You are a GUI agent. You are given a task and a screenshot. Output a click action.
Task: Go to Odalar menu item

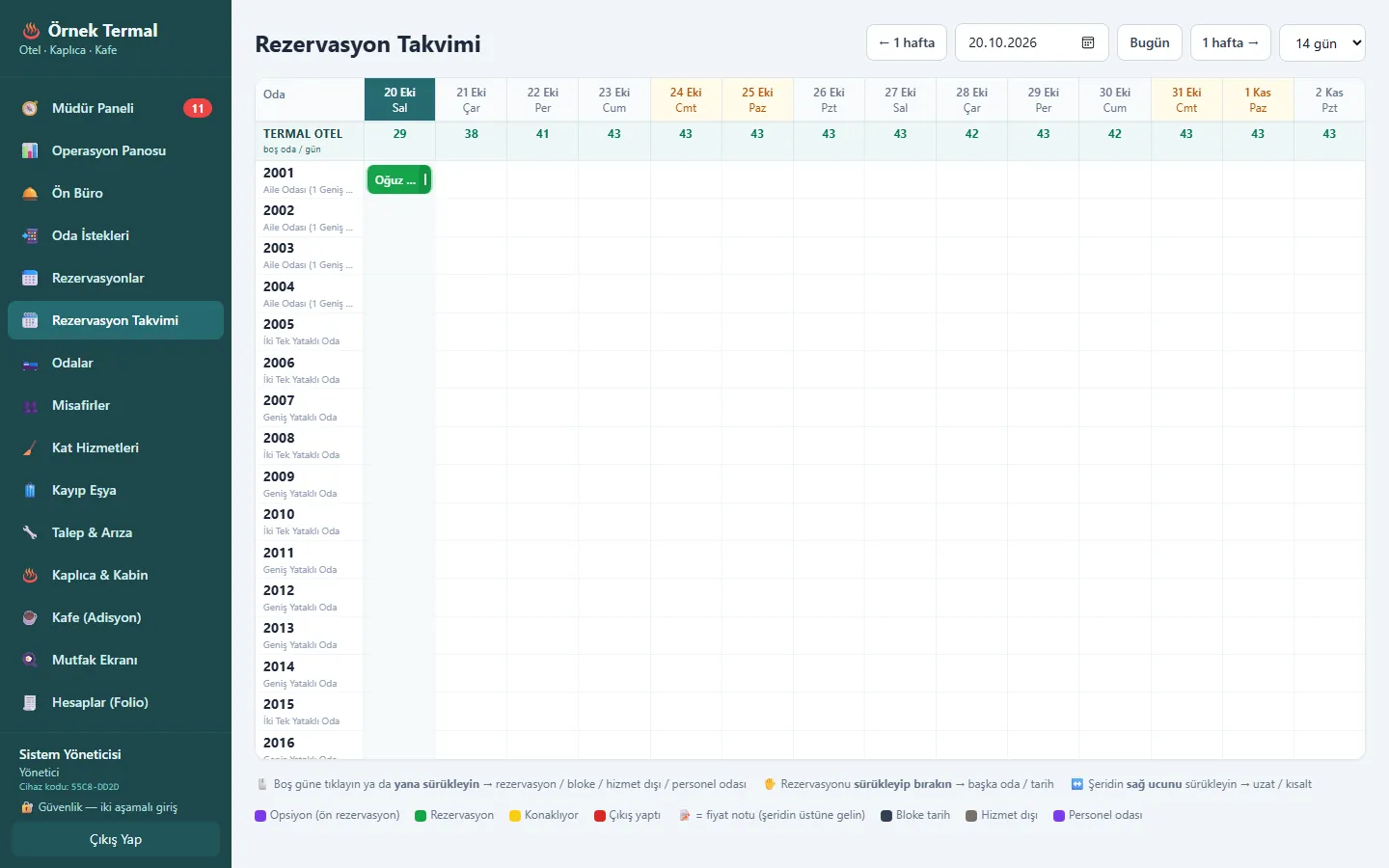116,363
